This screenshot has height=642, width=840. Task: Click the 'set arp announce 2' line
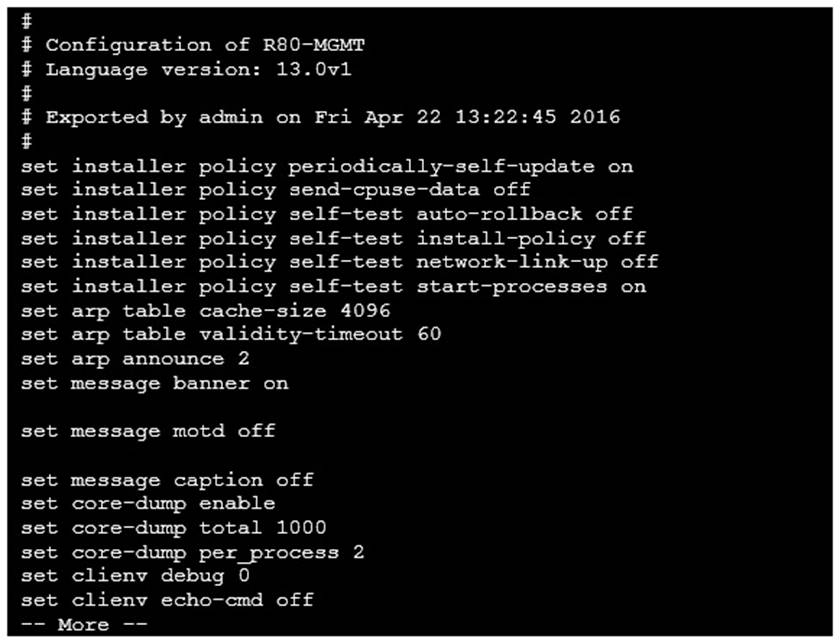tap(135, 358)
